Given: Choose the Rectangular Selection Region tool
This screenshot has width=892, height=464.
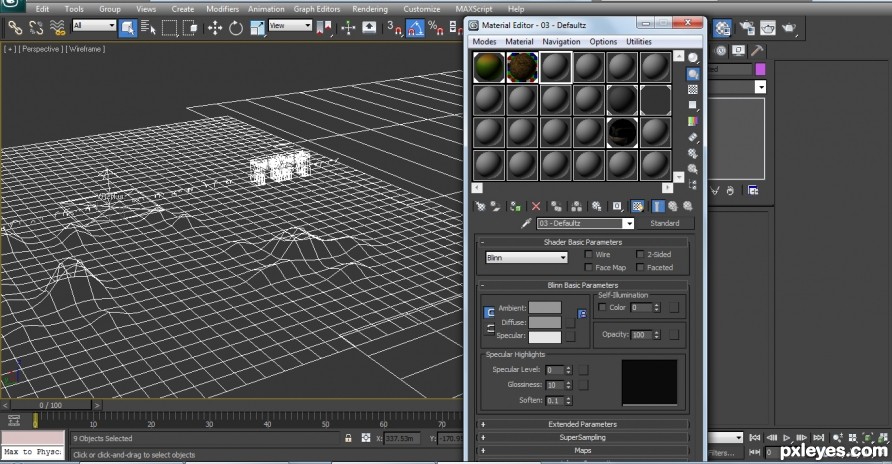Looking at the screenshot, I should [169, 27].
